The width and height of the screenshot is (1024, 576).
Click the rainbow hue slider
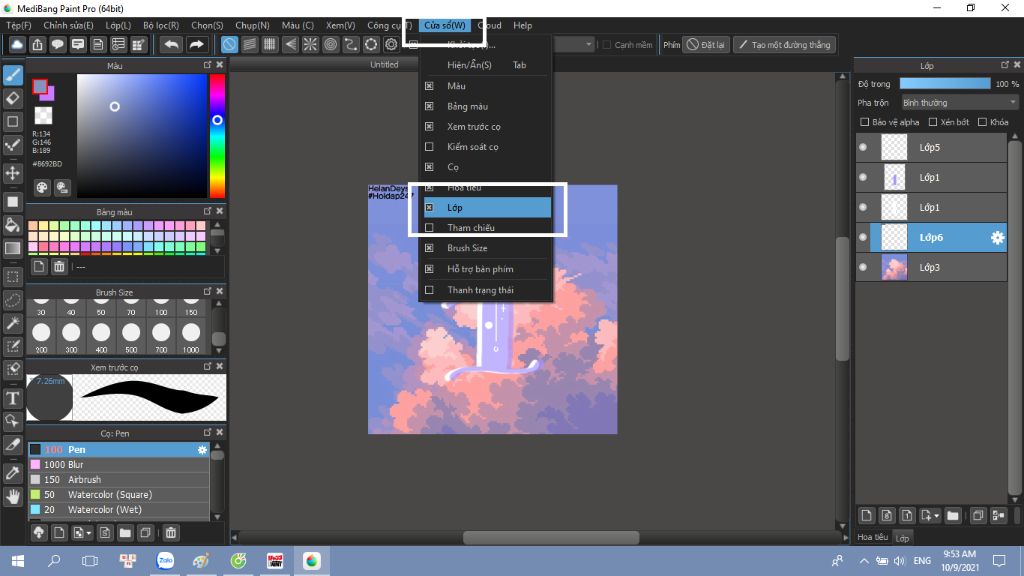(x=217, y=136)
